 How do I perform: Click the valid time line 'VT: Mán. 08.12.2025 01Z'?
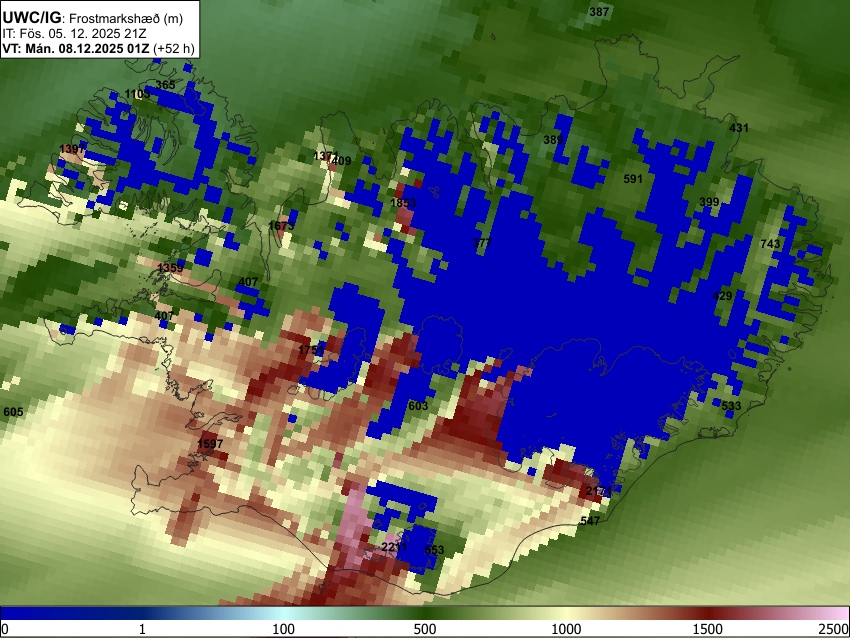(x=76, y=48)
